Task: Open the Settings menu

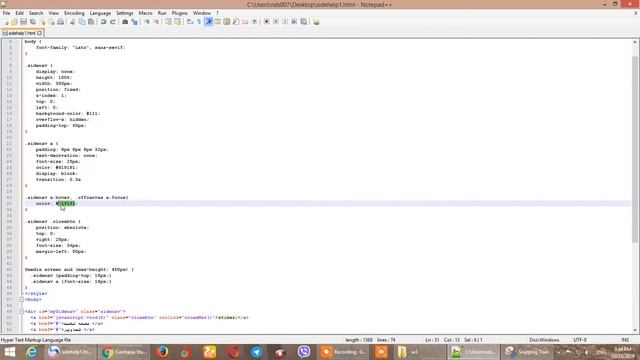Action: (x=124, y=13)
